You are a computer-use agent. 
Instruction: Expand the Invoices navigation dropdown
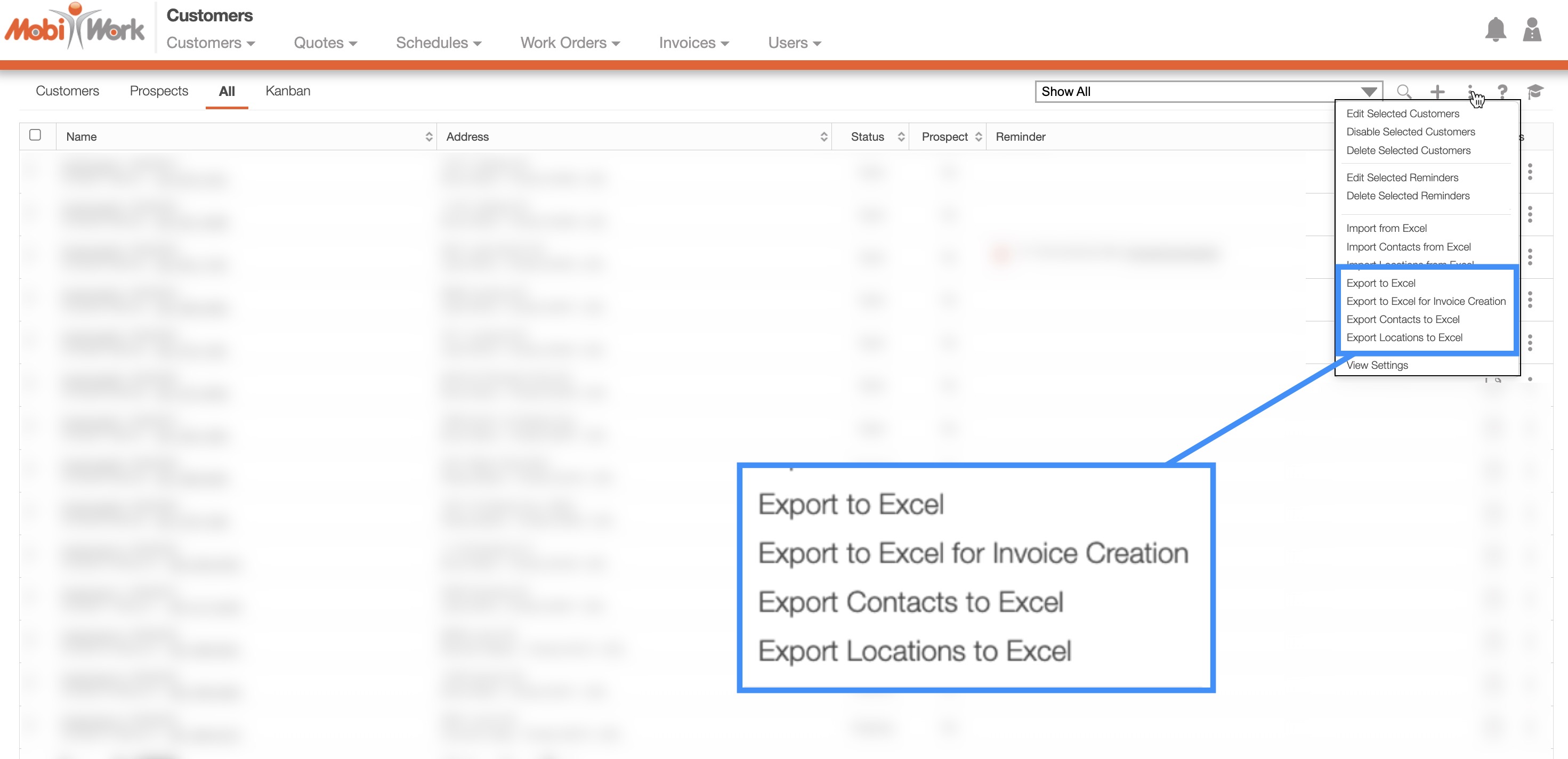click(x=693, y=43)
